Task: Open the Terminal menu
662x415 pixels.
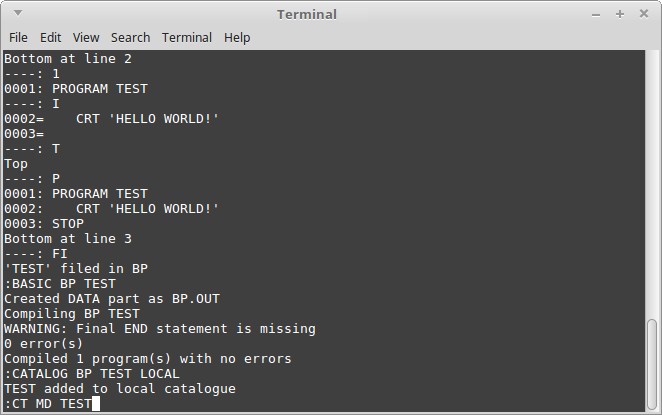Action: pos(187,38)
